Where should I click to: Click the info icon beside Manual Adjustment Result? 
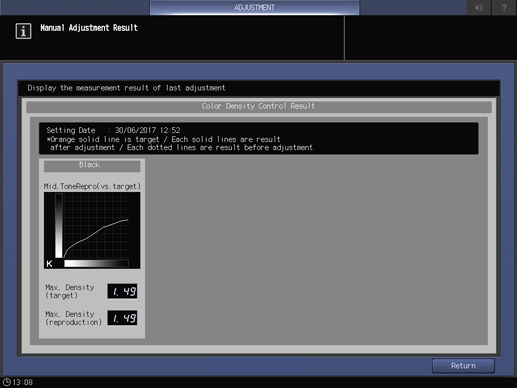click(x=23, y=31)
